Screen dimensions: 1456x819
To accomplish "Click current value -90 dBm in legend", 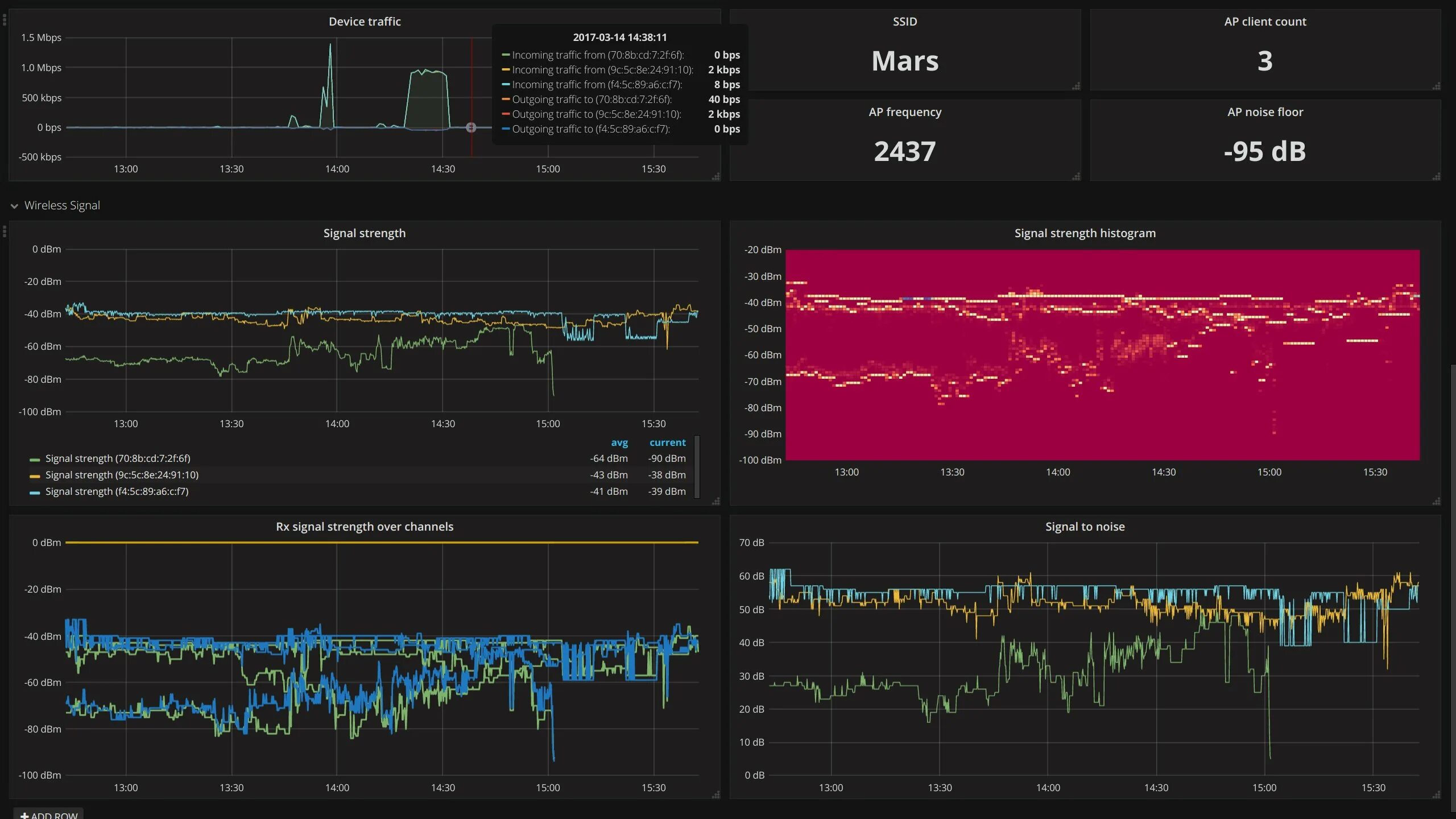I will pyautogui.click(x=667, y=458).
